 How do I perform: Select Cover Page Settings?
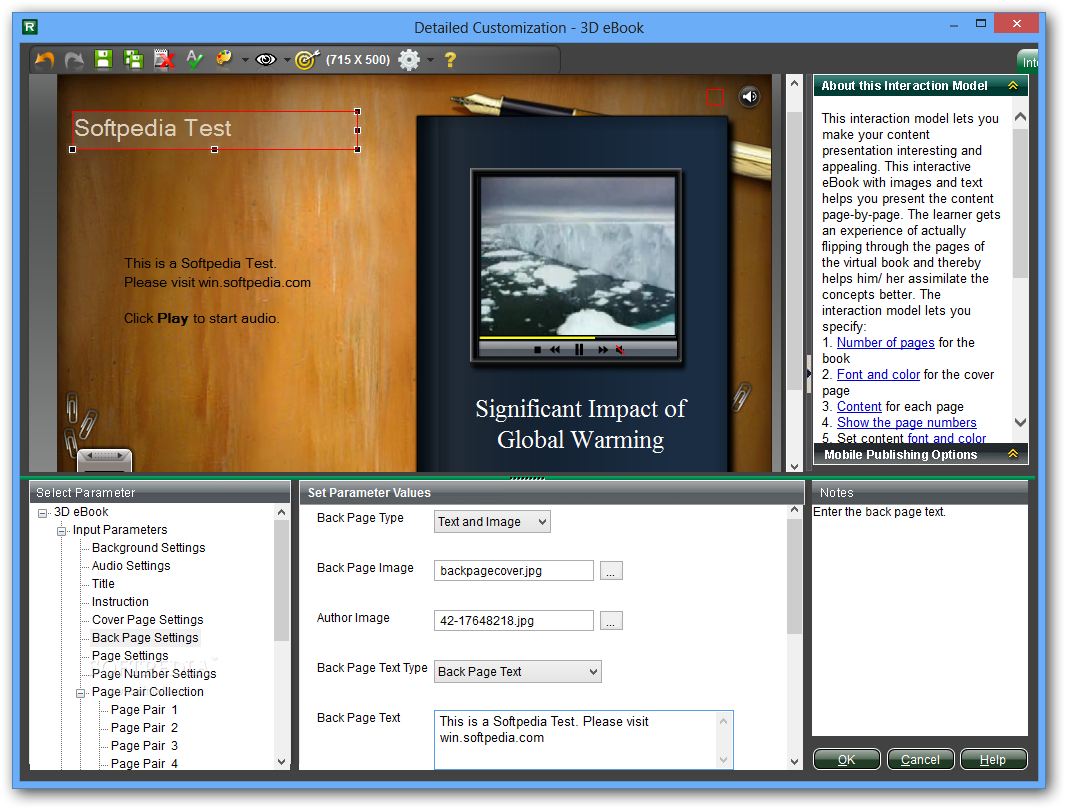tap(148, 619)
